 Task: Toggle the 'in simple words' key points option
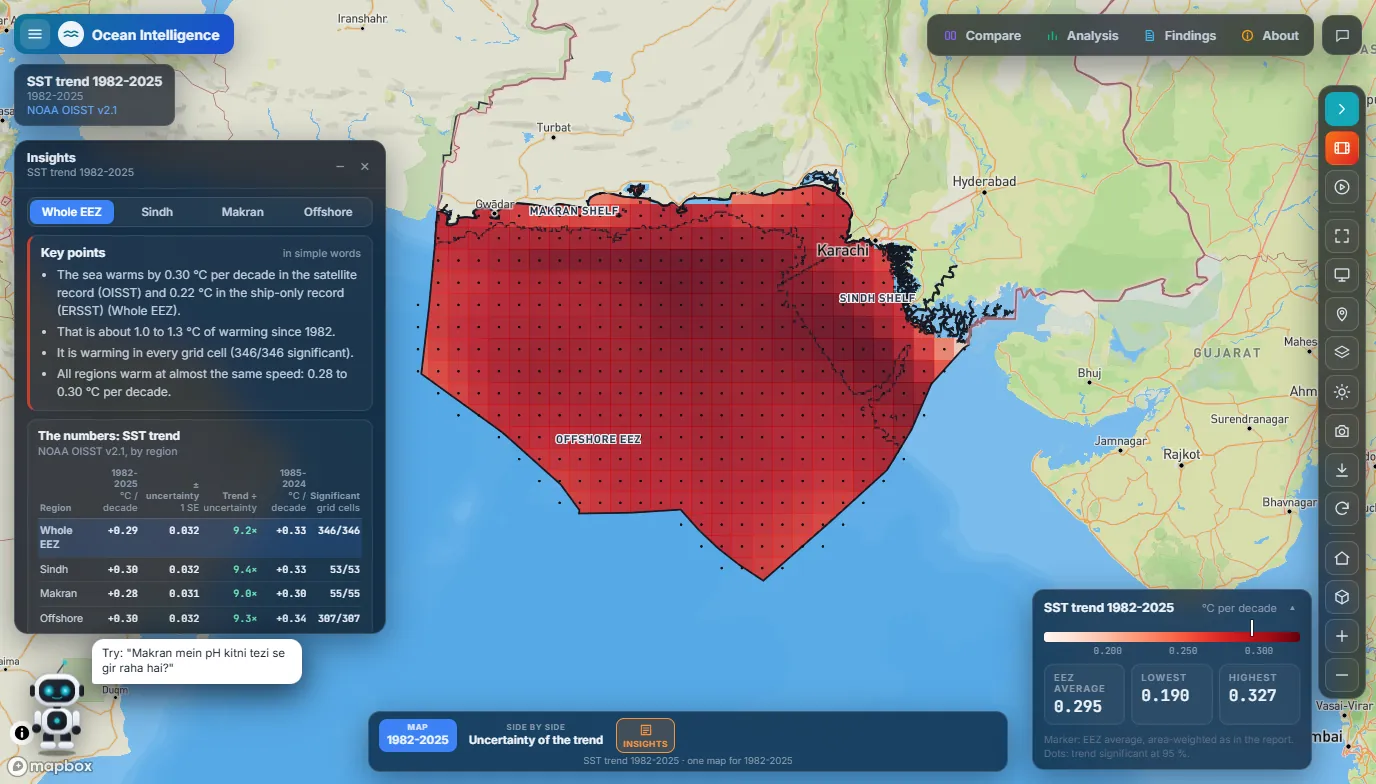(x=321, y=253)
